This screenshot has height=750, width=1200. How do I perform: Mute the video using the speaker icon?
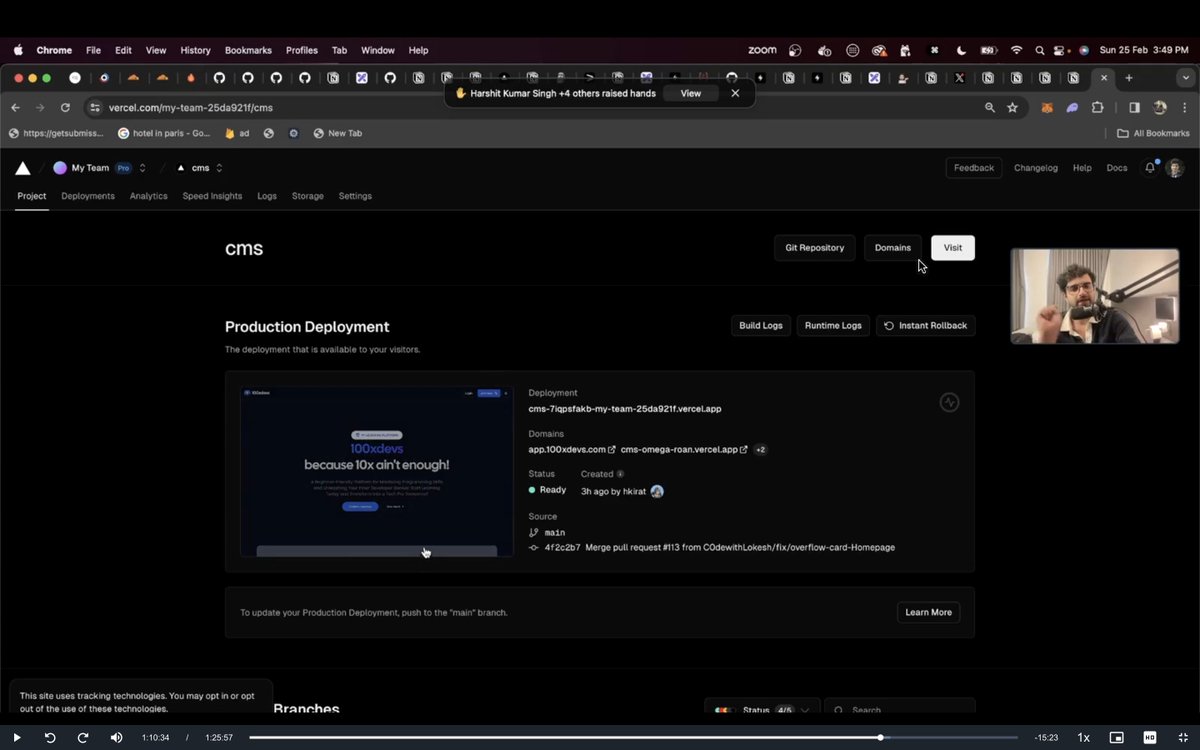click(116, 737)
